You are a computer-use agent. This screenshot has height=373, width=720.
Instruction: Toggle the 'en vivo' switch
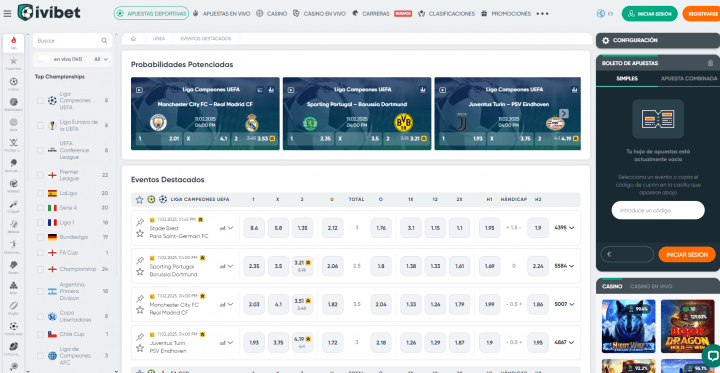coord(44,59)
